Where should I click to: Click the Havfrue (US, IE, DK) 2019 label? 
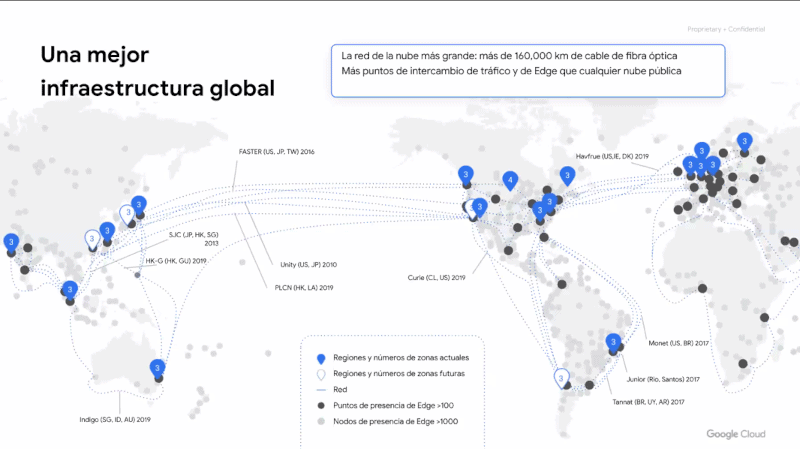point(612,156)
